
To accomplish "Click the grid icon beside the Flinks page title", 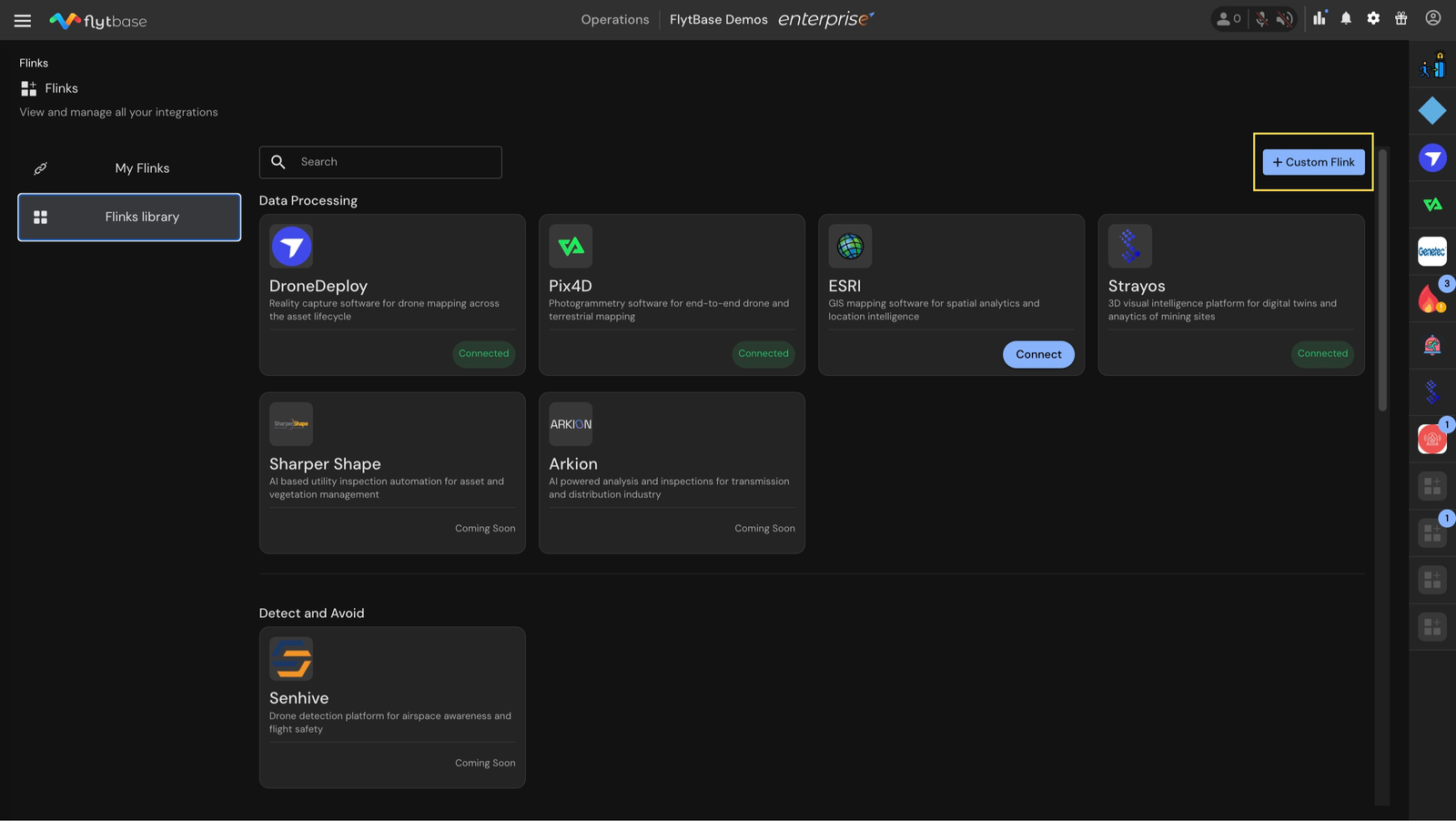I will (29, 88).
